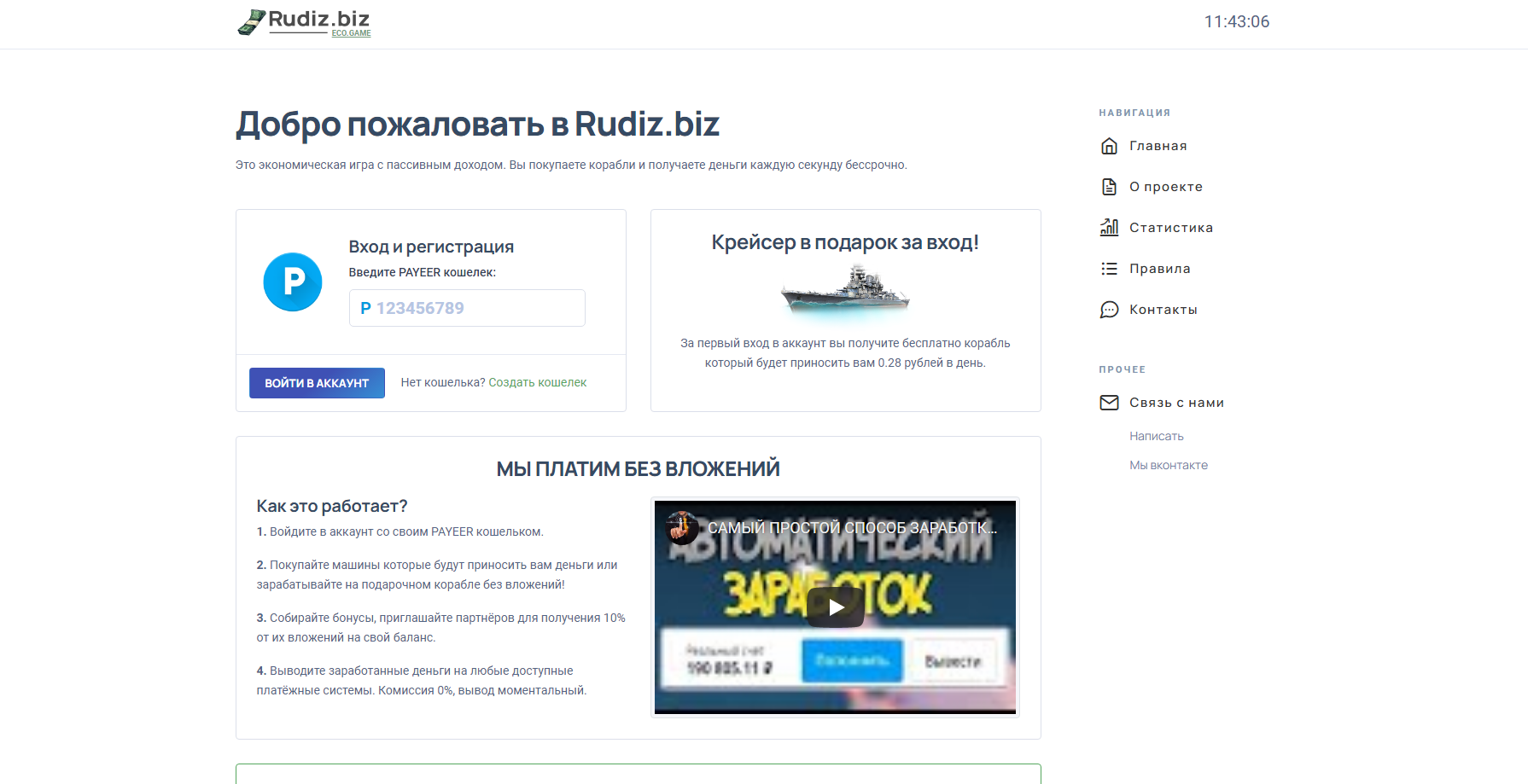This screenshot has width=1528, height=784.
Task: Click the chat bubble icon beside Контакты
Action: [1109, 310]
